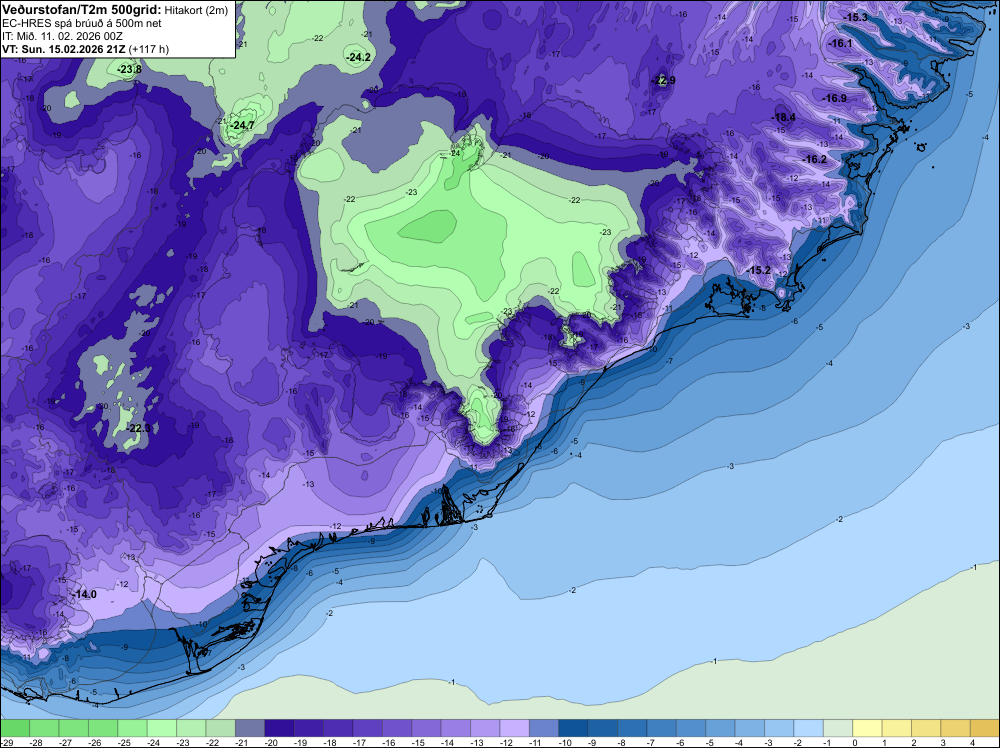Select the lavender legend swatch between -13 and -12
Image resolution: width=1000 pixels, height=748 pixels.
(x=485, y=728)
